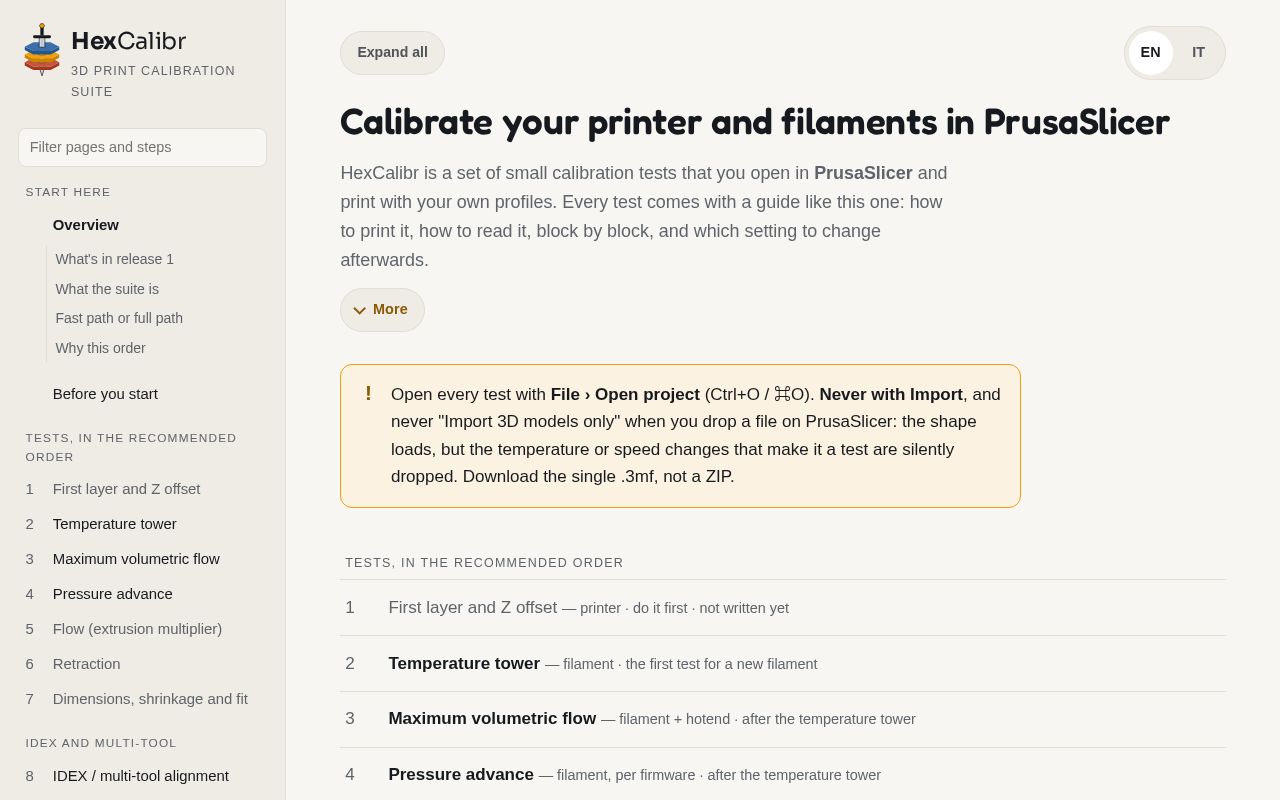Open sidebar item First layer and Z offset
The width and height of the screenshot is (1280, 800).
tap(142, 489)
